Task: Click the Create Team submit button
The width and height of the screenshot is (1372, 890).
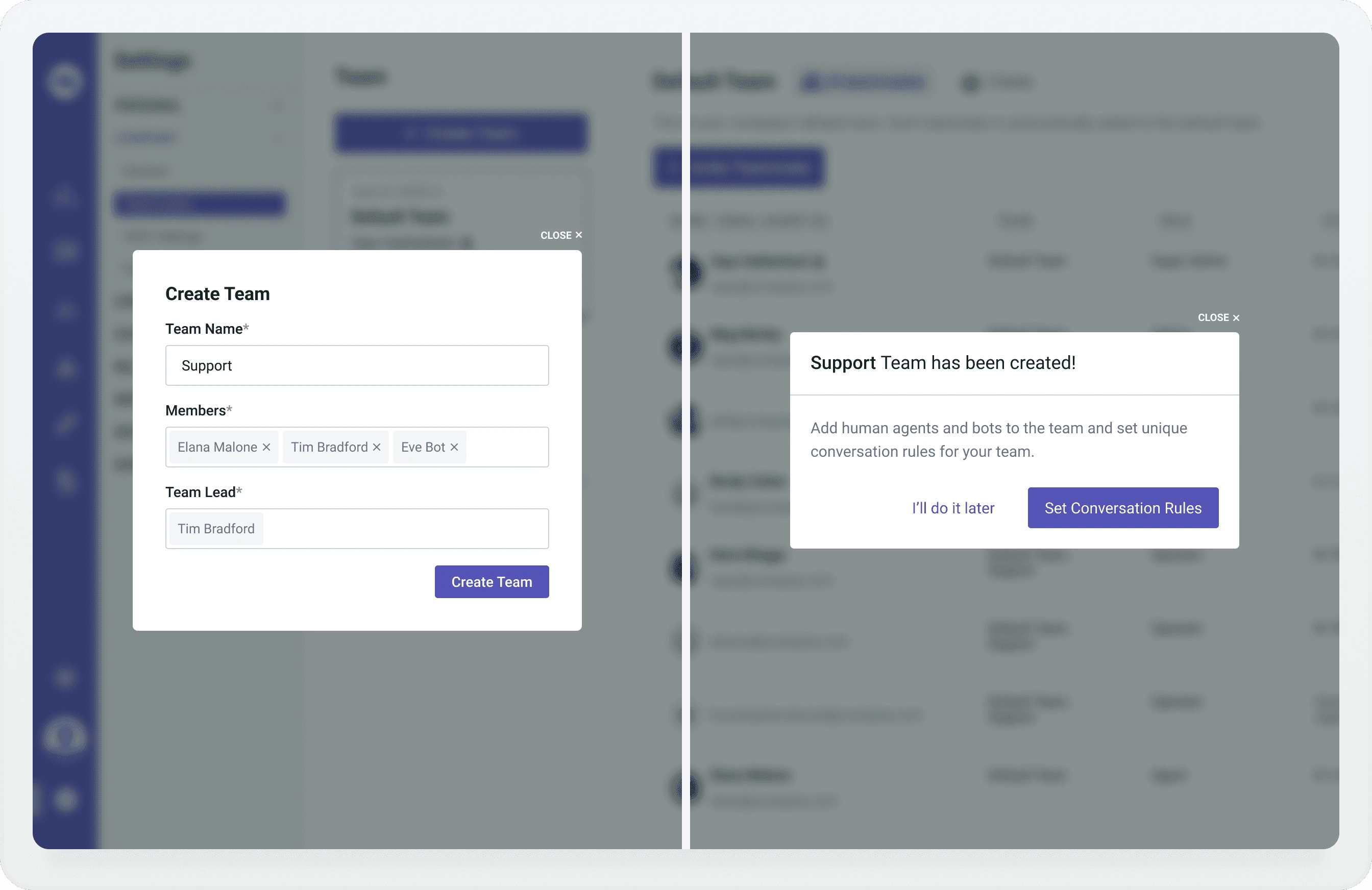Action: (x=492, y=582)
